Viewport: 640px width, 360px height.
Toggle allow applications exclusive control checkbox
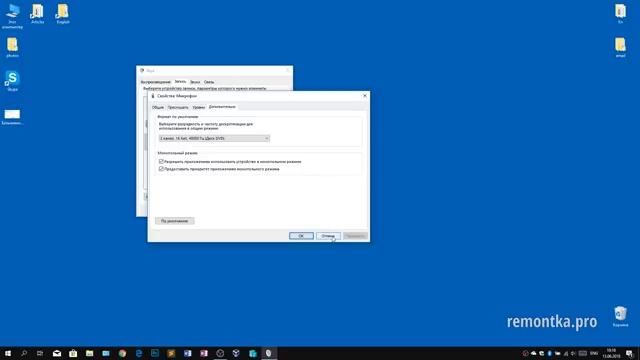[x=161, y=162]
